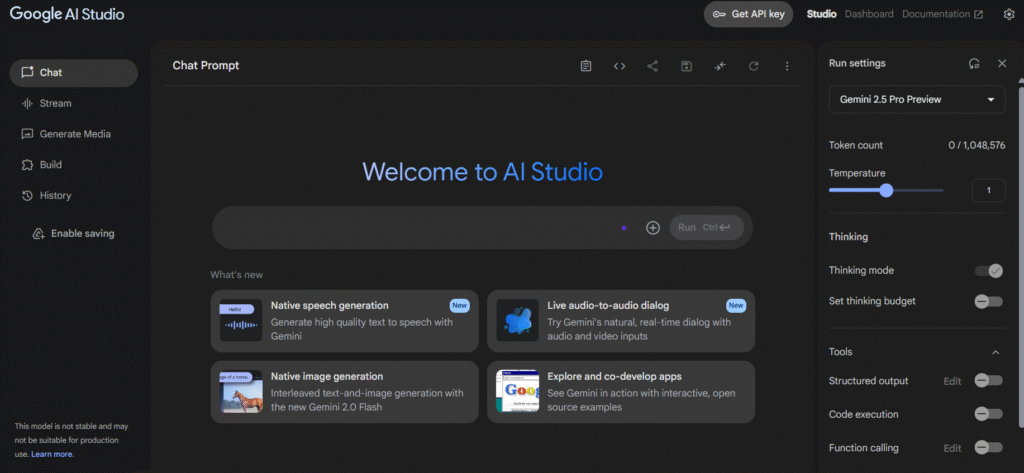Close the Run settings panel
This screenshot has height=473, width=1024.
click(x=1002, y=63)
